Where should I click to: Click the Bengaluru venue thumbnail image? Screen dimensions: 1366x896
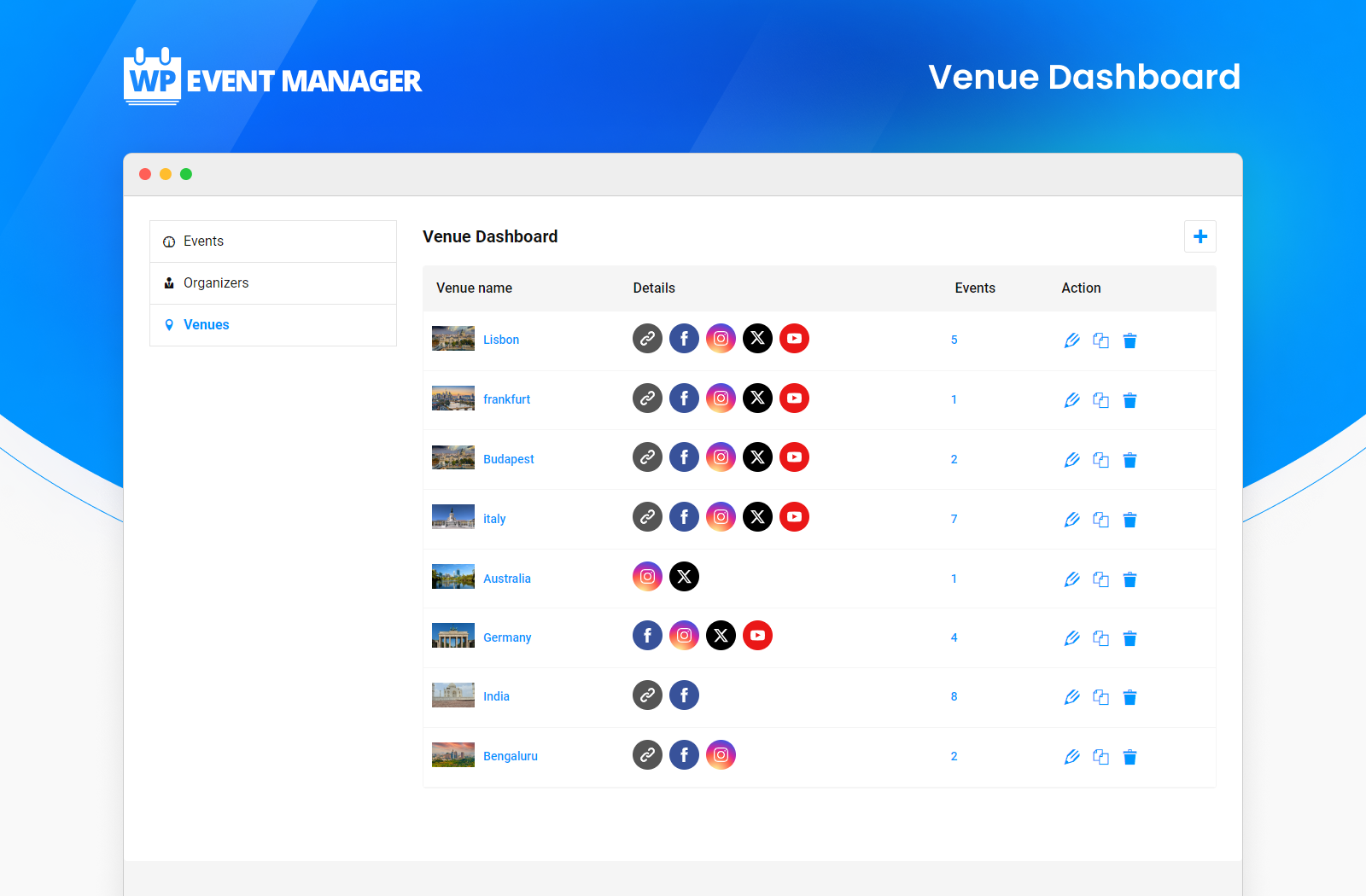point(453,755)
